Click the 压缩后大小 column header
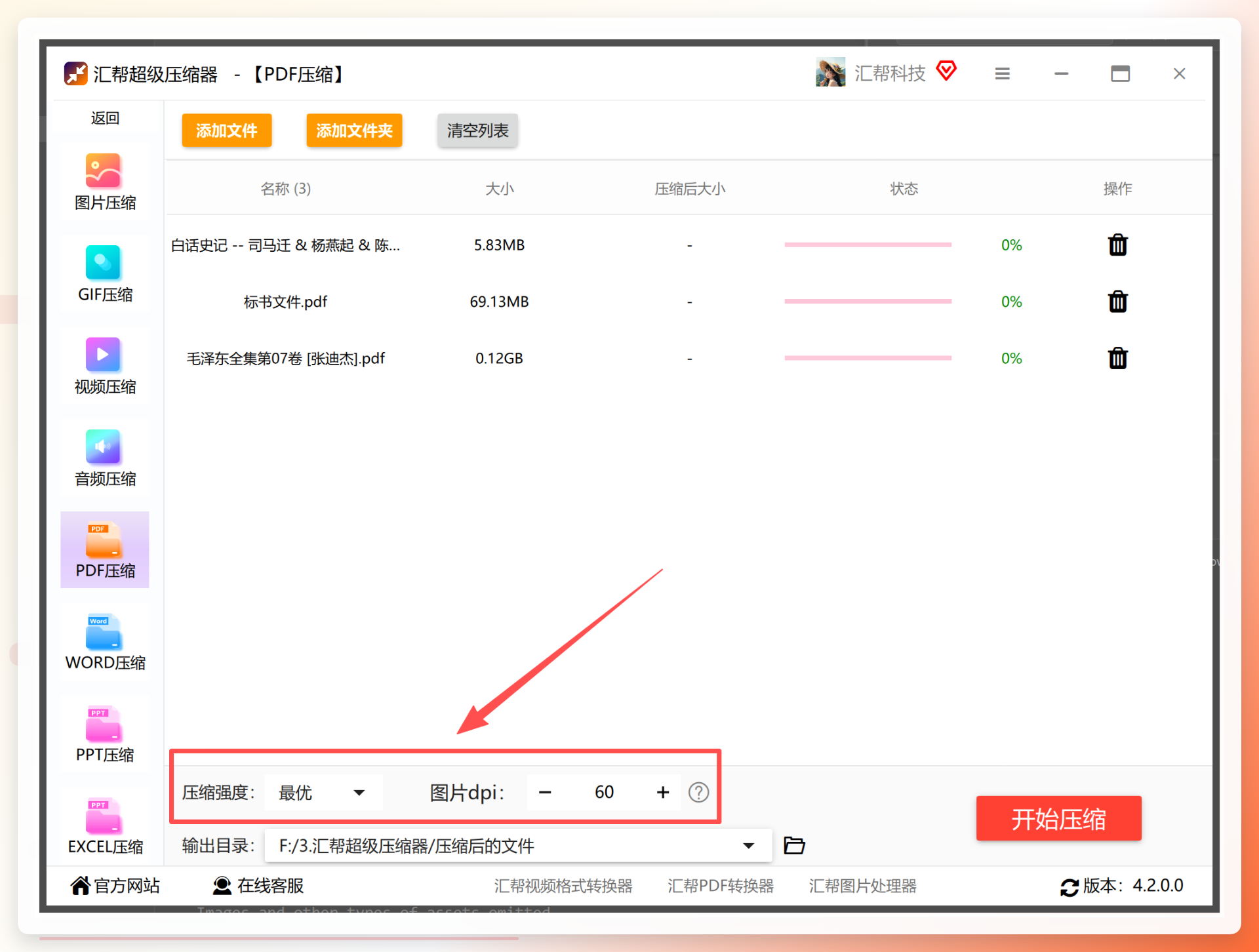The height and width of the screenshot is (952, 1259). pos(689,189)
